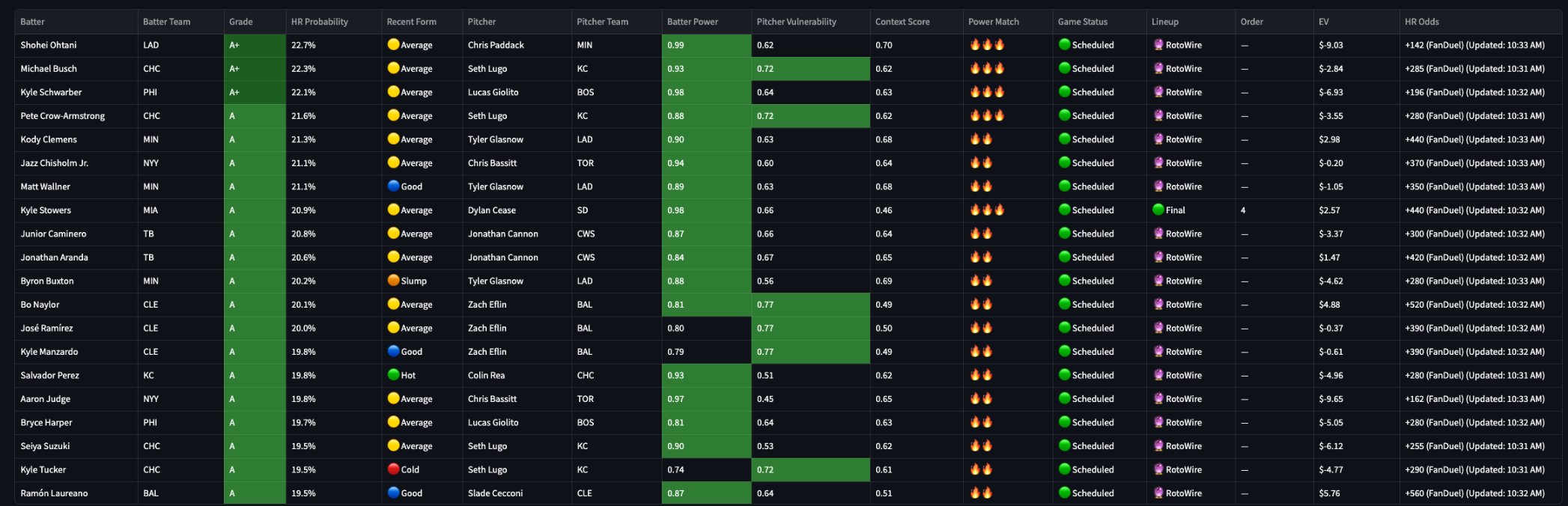Click blue Good icon for Ramón Laureano

click(393, 493)
